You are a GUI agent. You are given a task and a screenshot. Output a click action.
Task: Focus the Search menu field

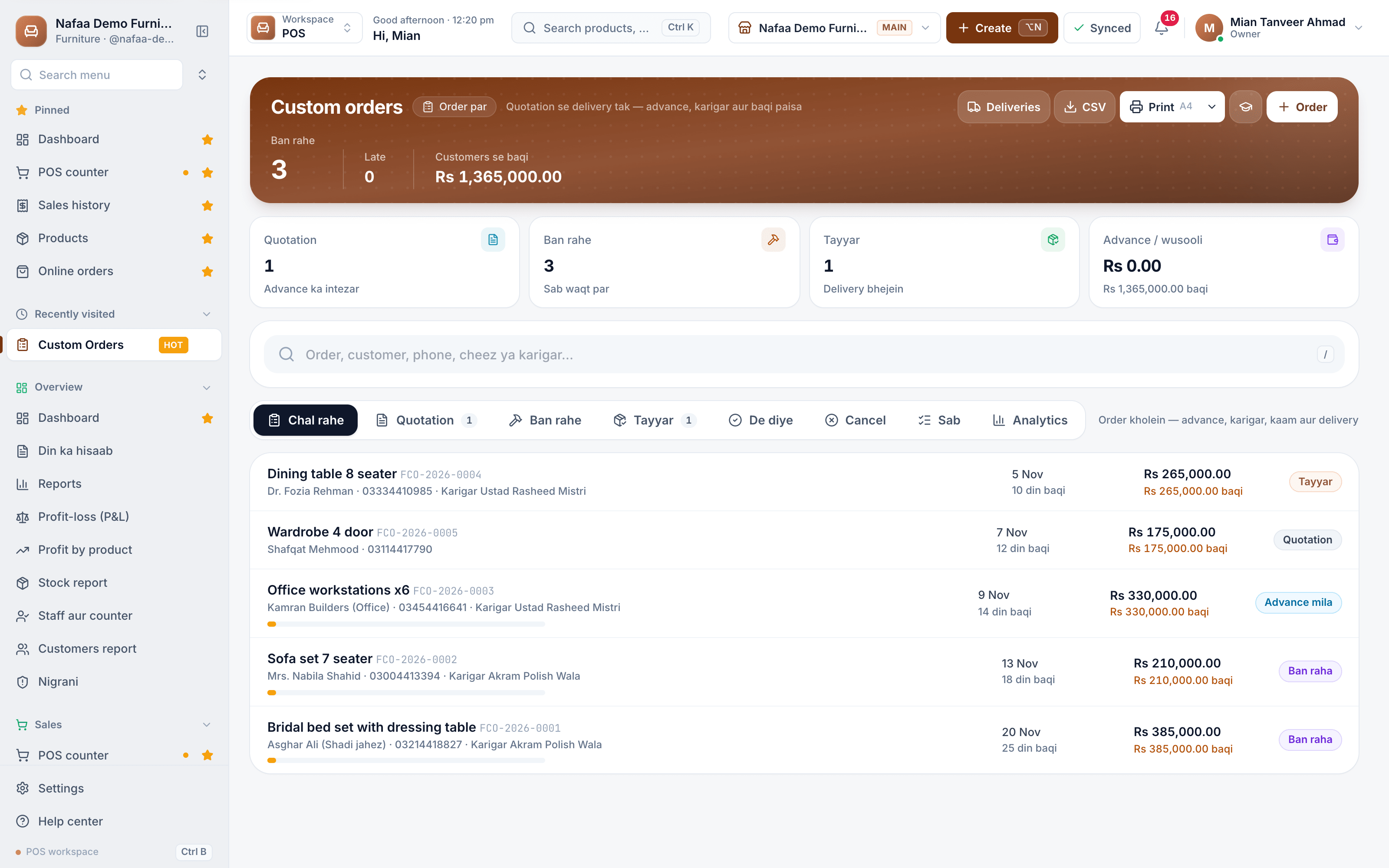[x=97, y=75]
